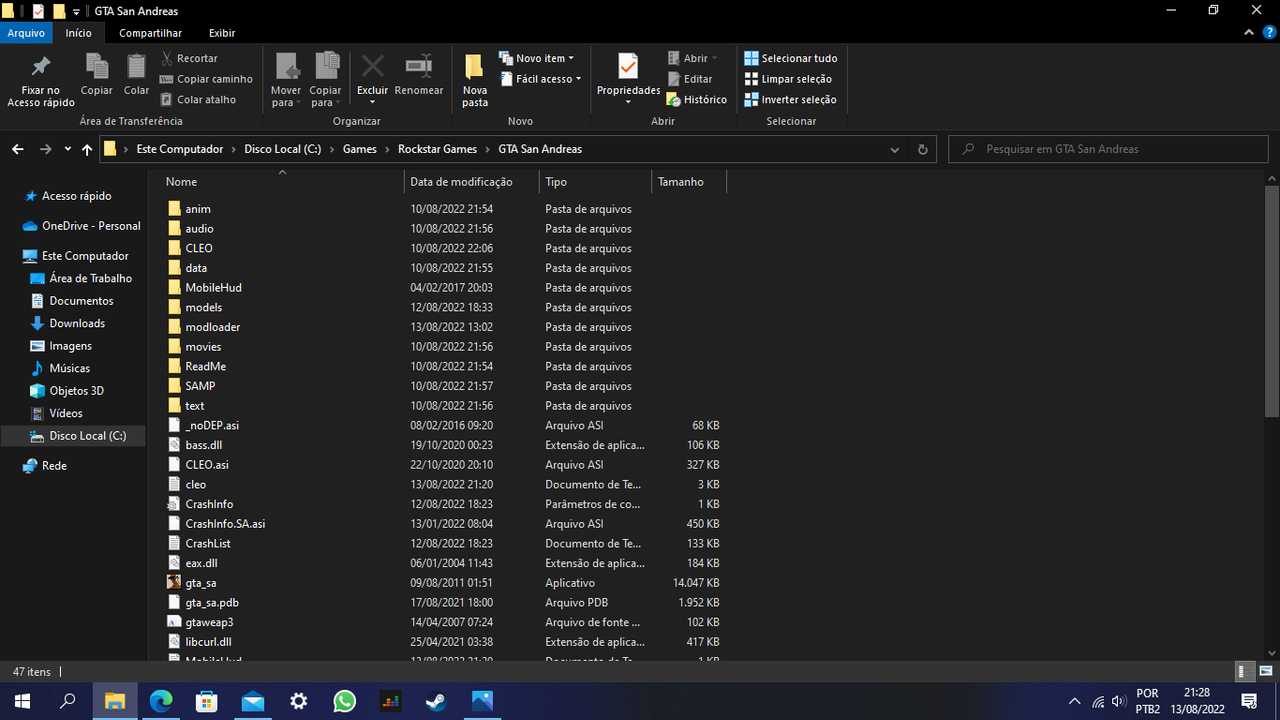Sort files by the Nome column
The height and width of the screenshot is (720, 1280).
coord(282,182)
